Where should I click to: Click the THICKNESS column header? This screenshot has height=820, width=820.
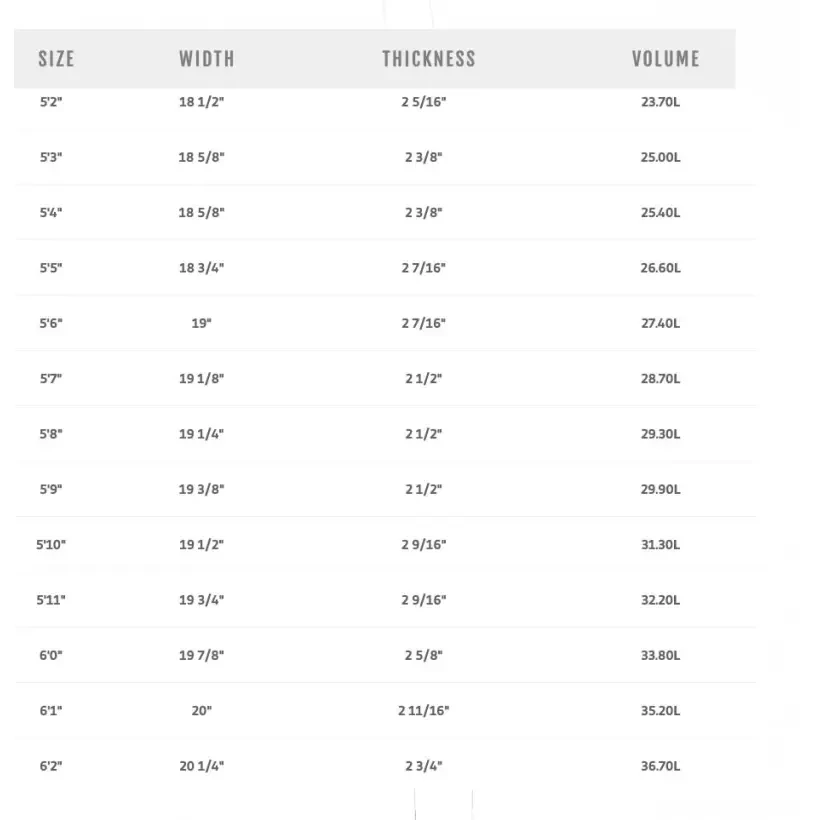click(428, 59)
